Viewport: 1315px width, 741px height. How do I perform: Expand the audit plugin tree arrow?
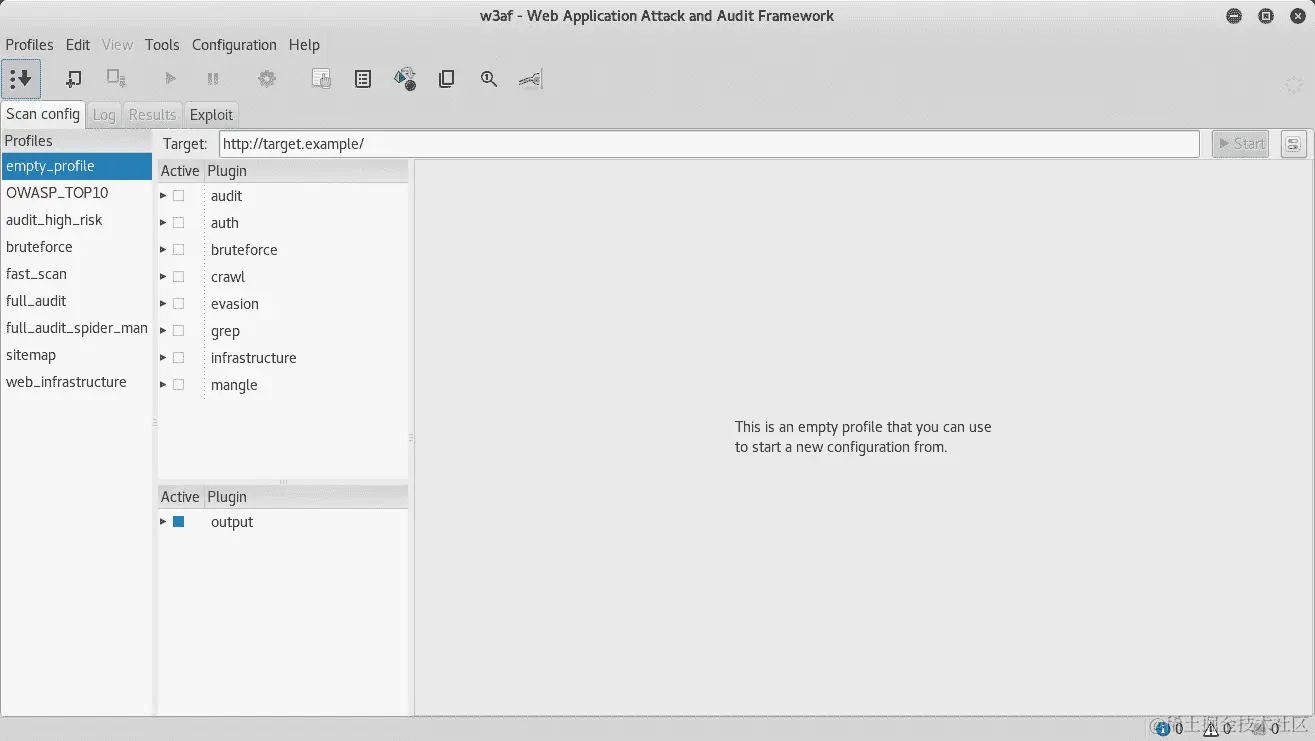163,196
